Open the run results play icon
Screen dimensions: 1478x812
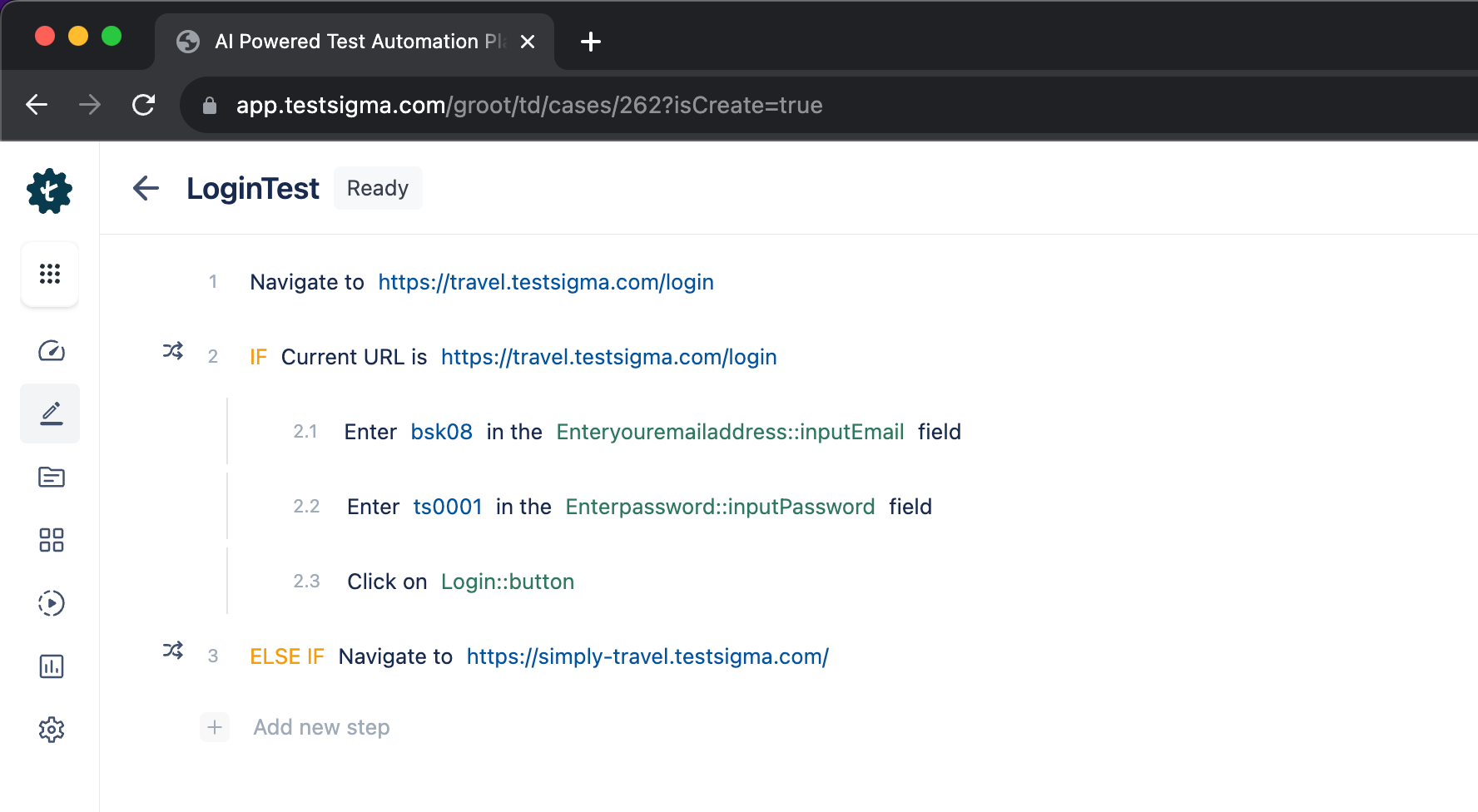[x=52, y=603]
